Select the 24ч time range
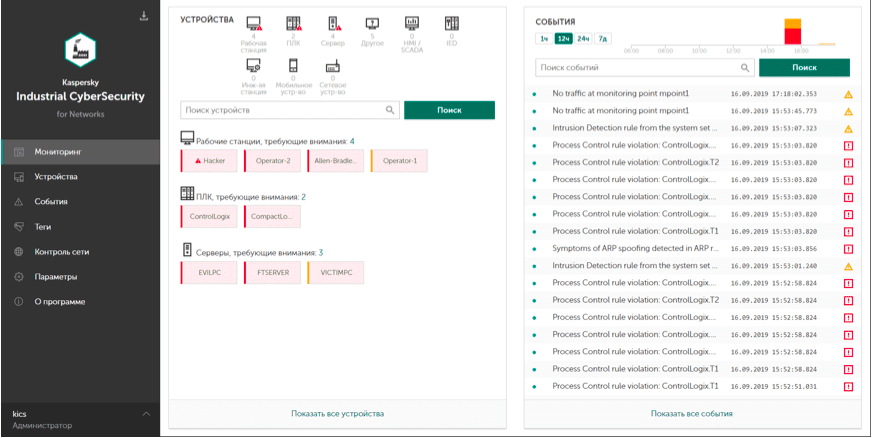This screenshot has height=438, width=873. [x=583, y=38]
